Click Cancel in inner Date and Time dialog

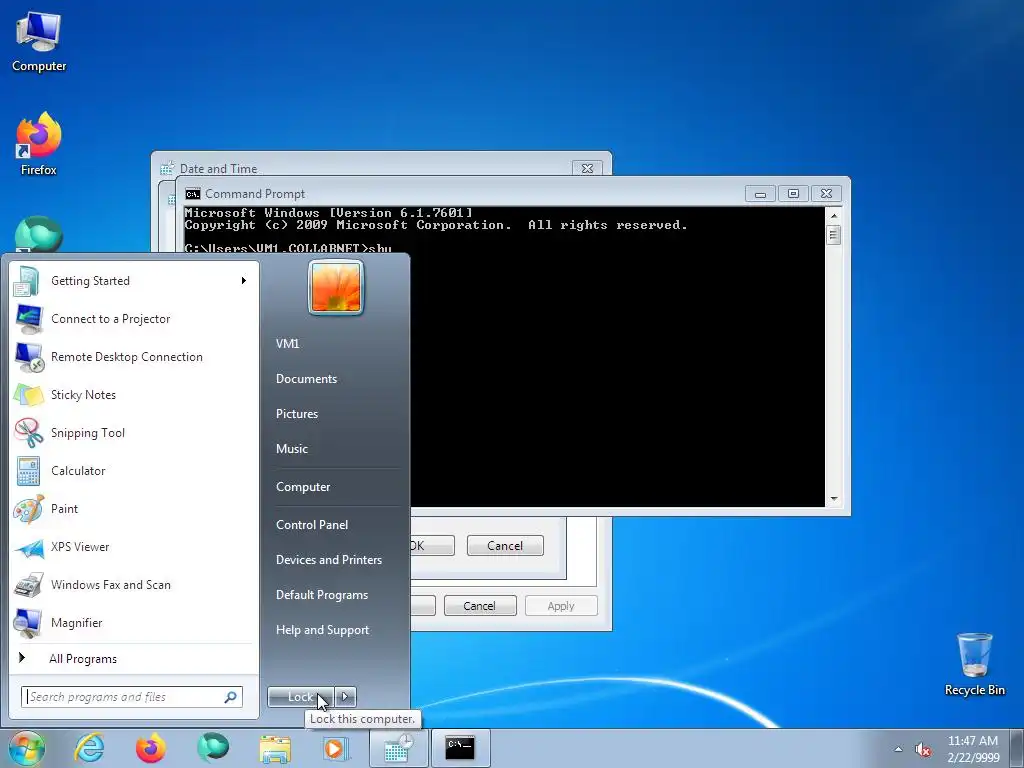point(505,546)
